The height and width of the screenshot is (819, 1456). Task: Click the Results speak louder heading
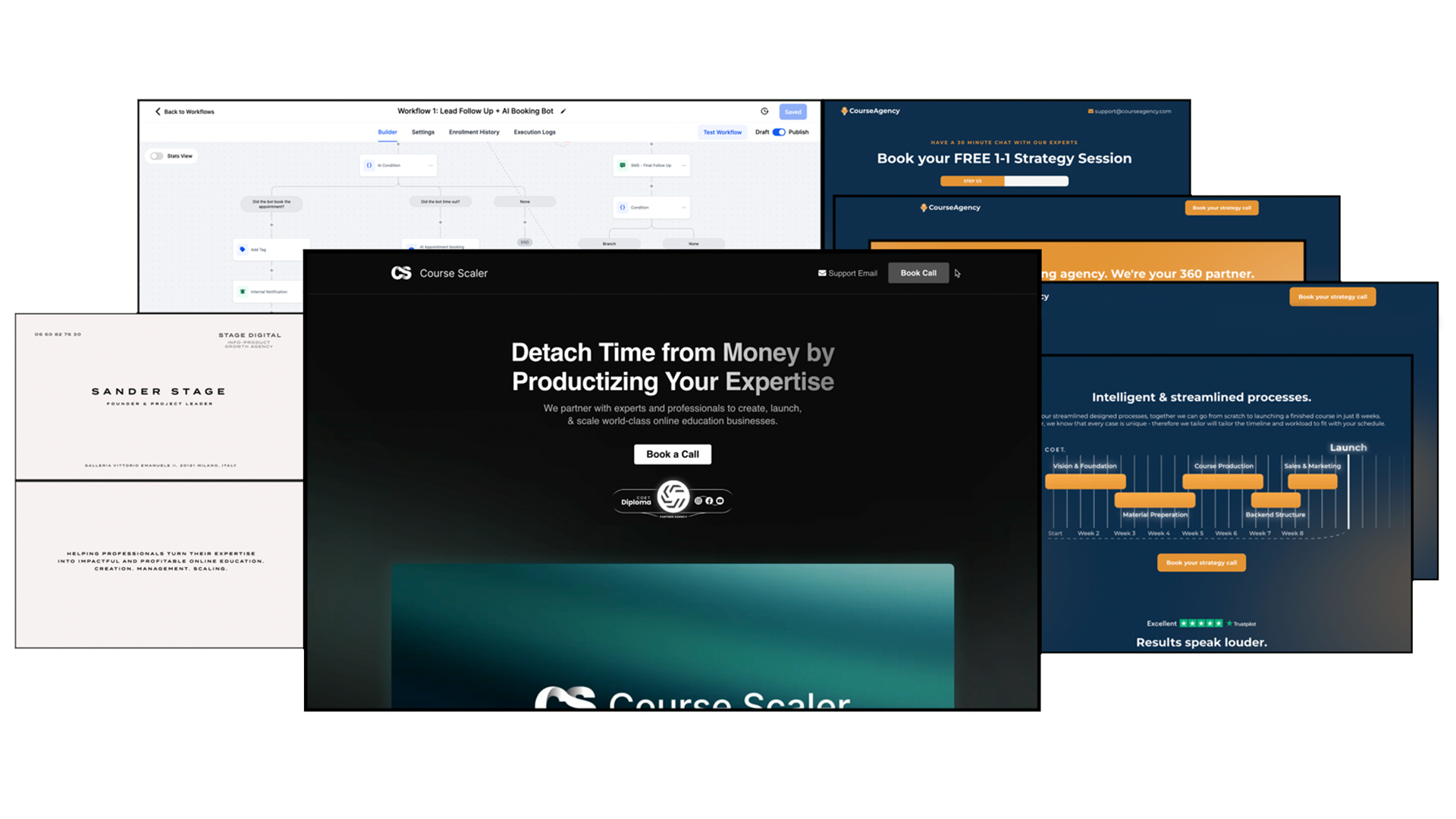pos(1201,642)
